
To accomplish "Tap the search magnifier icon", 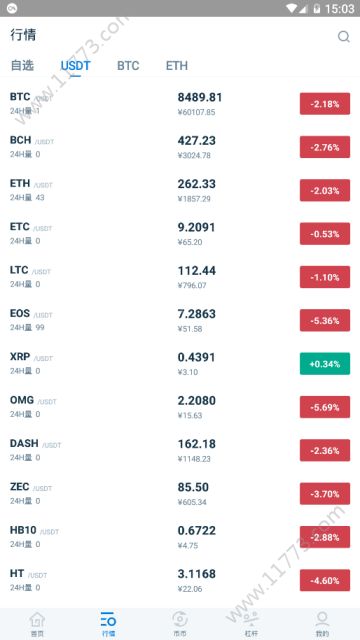I will 344,37.
